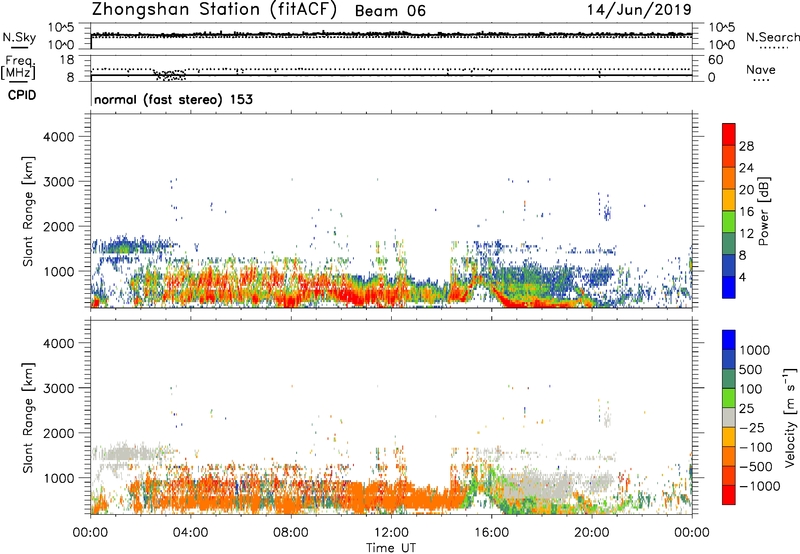Viewport: 800px width, 554px height.
Task: Click the 'Zhongshan Station (fitACF)' title
Action: [x=214, y=10]
